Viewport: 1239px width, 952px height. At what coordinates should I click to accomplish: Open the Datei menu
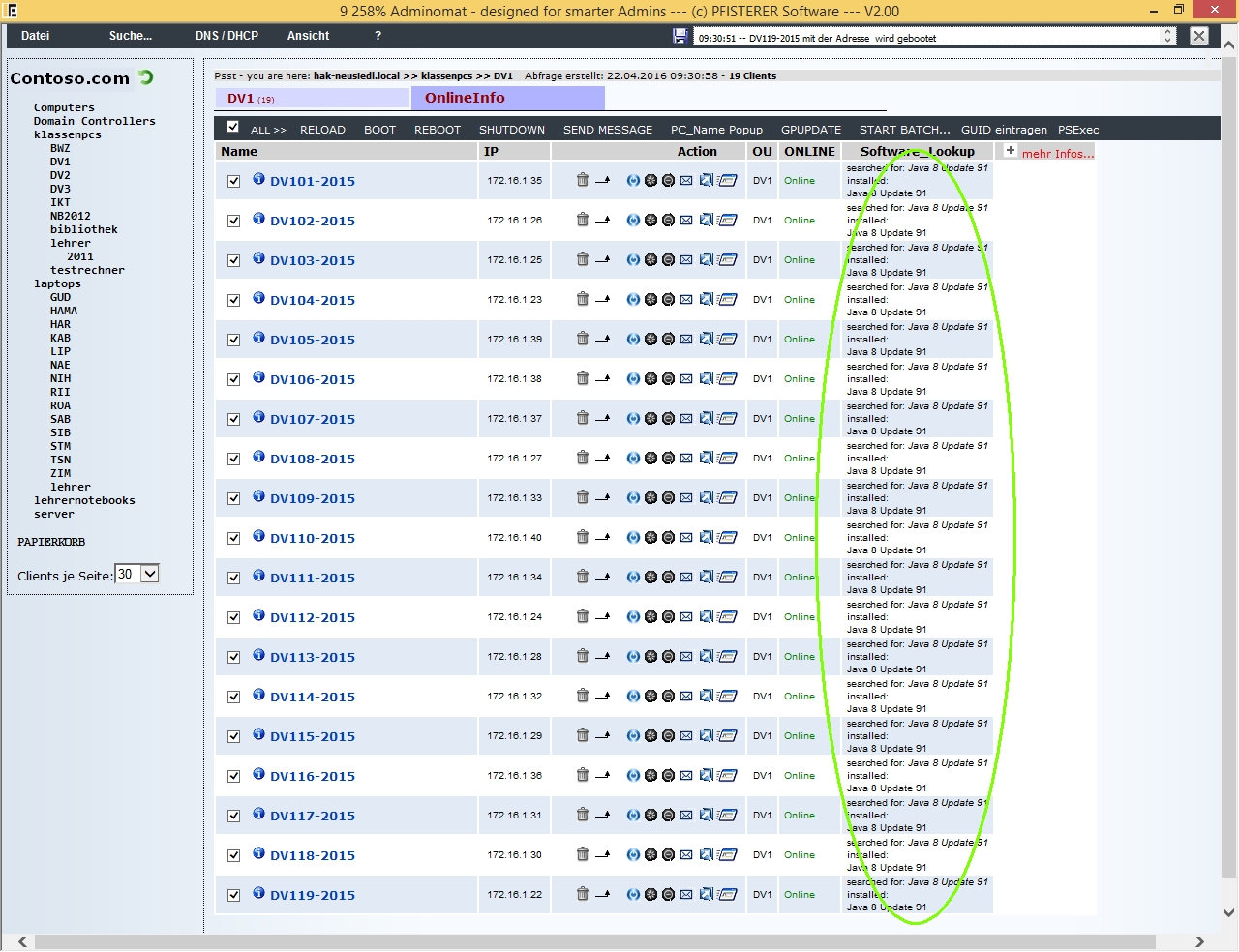coord(36,36)
